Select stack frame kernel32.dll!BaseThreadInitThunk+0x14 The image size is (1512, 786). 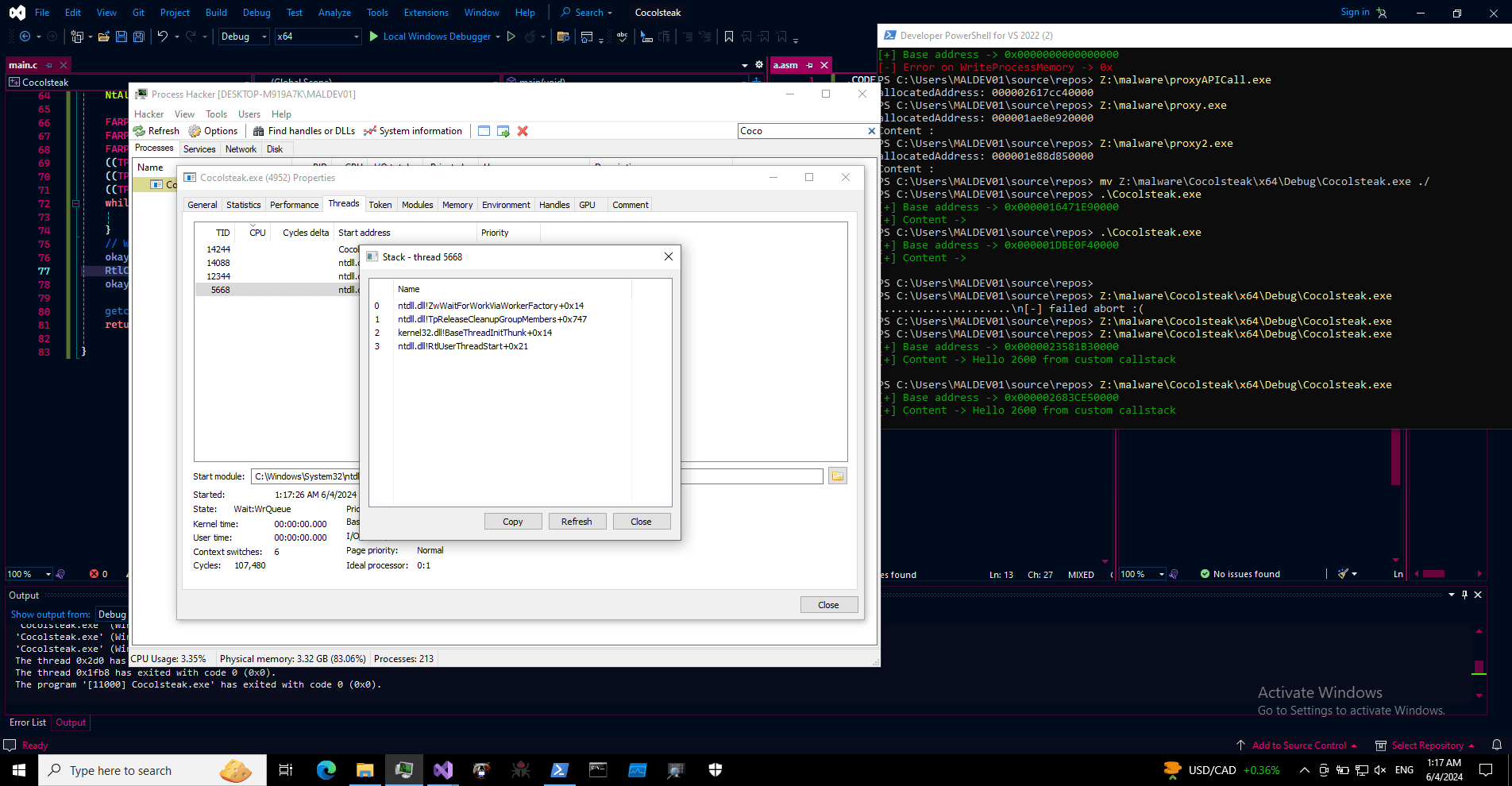[x=475, y=333]
